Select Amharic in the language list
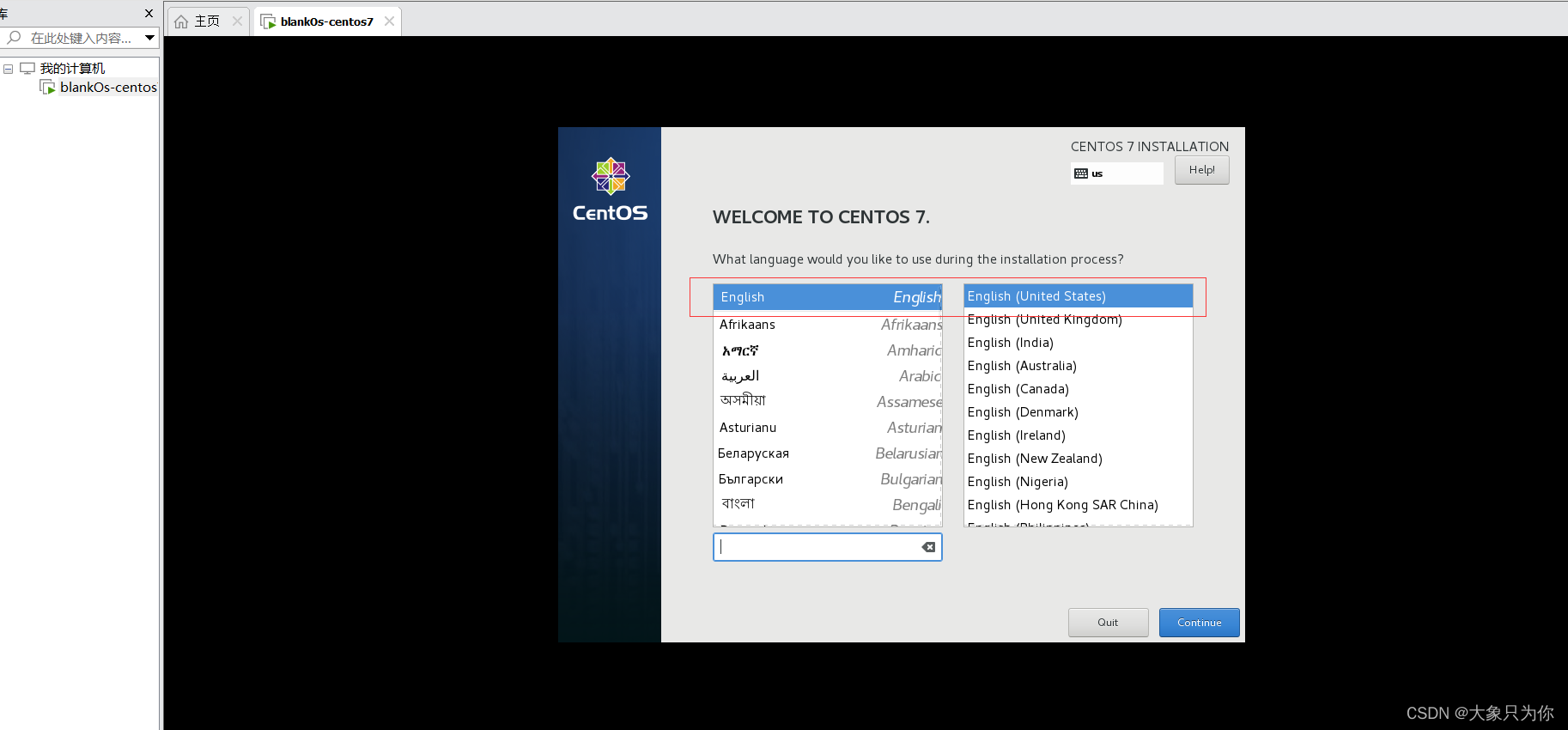The height and width of the screenshot is (730, 1568). click(x=828, y=350)
